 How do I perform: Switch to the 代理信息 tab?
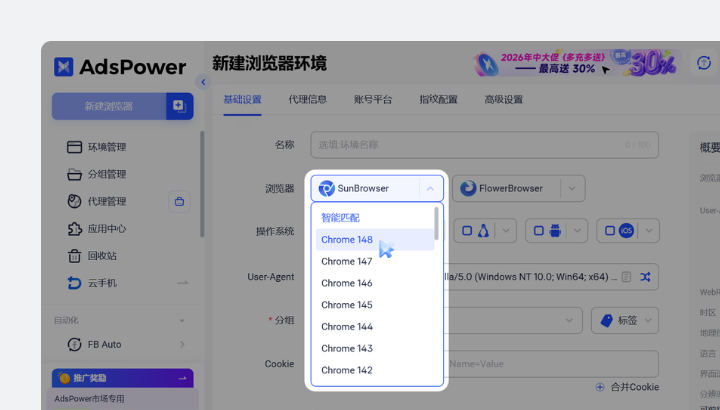(308, 100)
